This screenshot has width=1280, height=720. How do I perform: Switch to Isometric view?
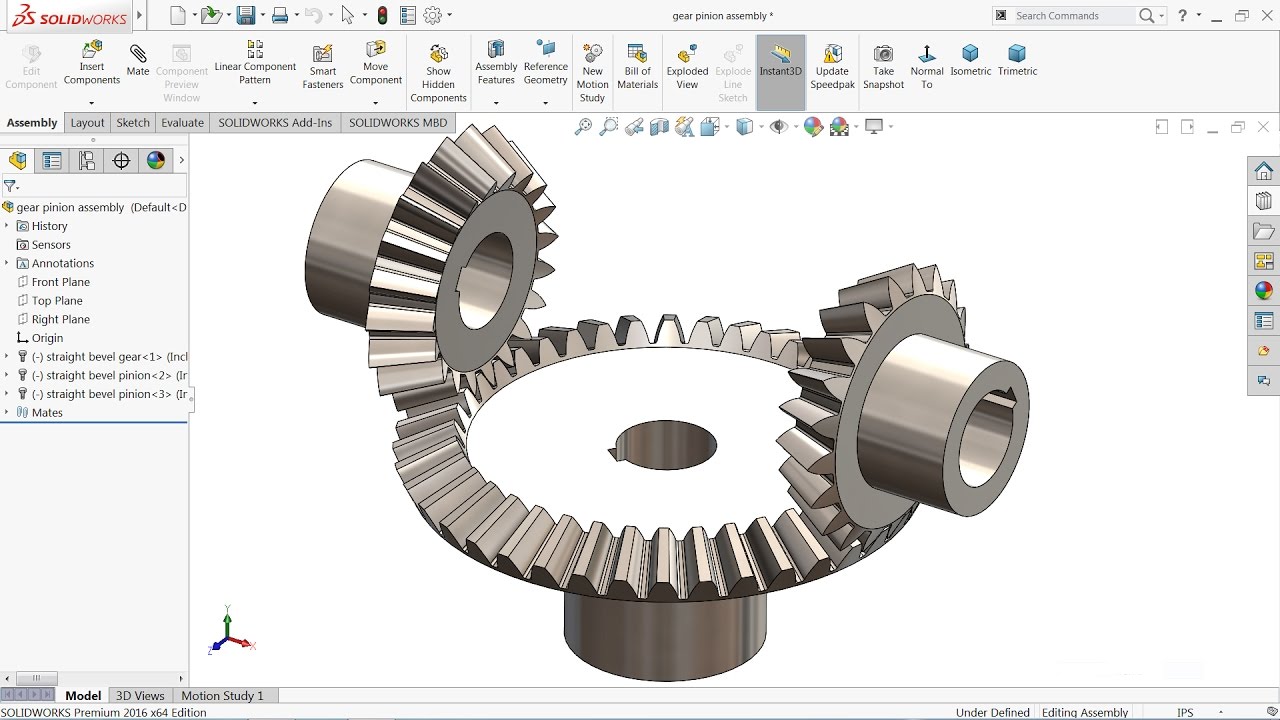pyautogui.click(x=970, y=60)
